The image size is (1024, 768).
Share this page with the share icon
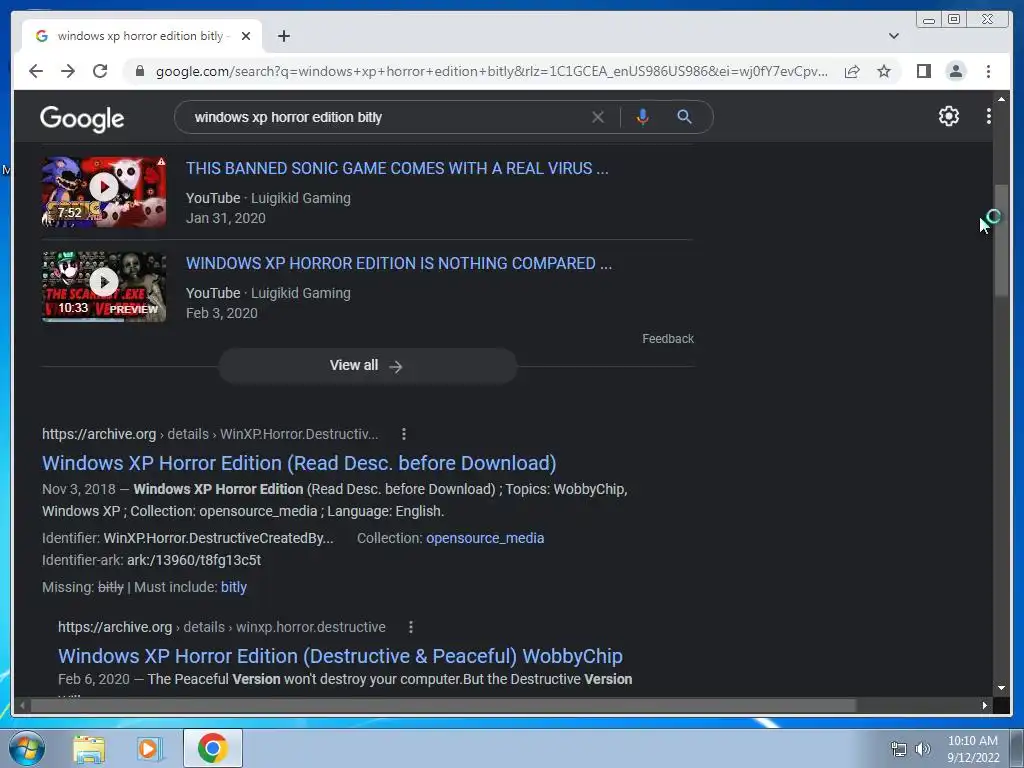(x=852, y=71)
